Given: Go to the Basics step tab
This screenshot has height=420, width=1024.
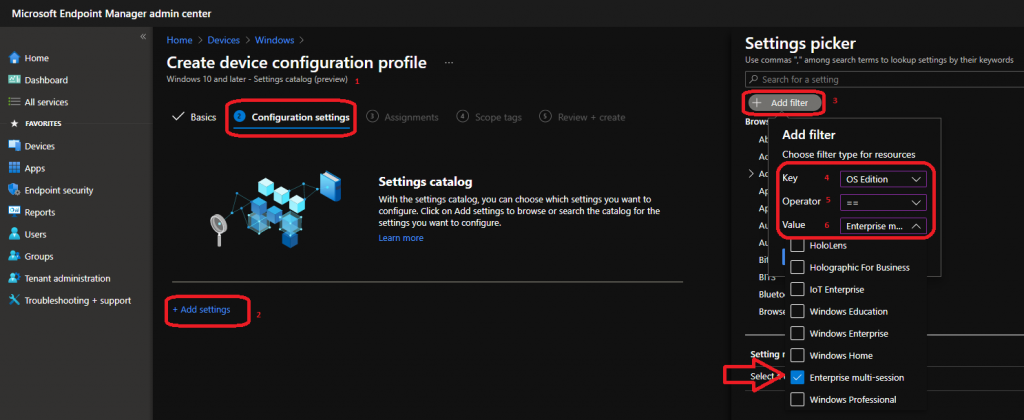Looking at the screenshot, I should tap(194, 117).
